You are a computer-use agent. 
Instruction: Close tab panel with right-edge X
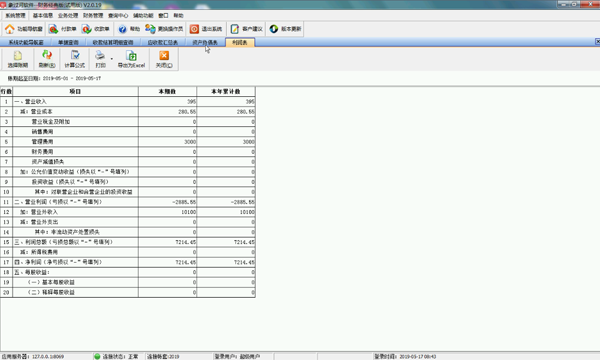pos(597,41)
